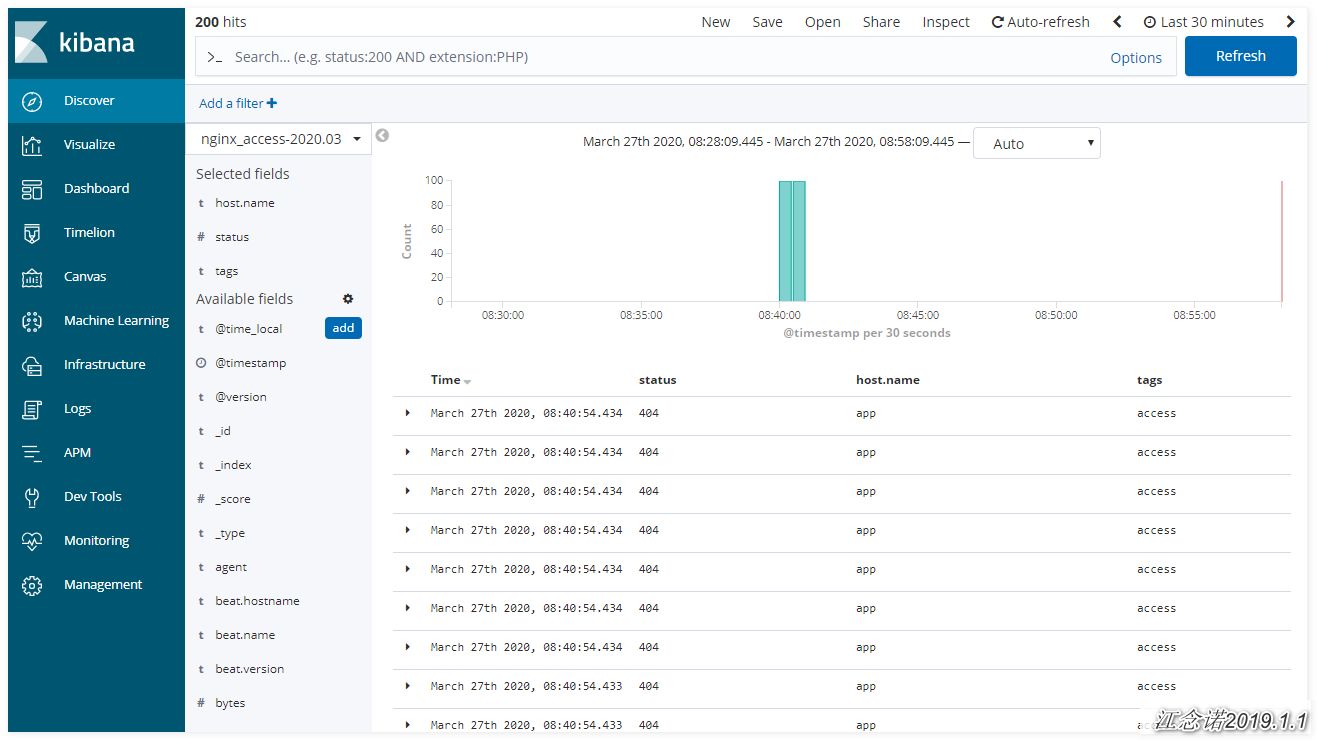Step time range backward arrow
1317x741 pixels.
tap(1118, 22)
